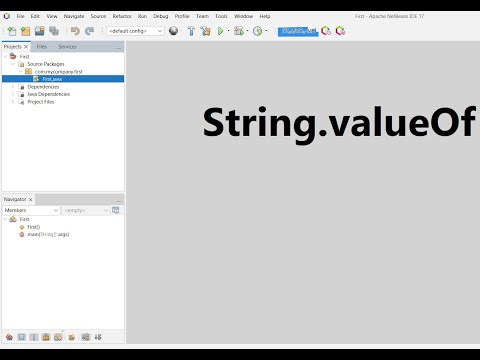Image resolution: width=480 pixels, height=360 pixels.
Task: Toggle Show Non-Public Members in Navigator
Action: pyautogui.click(x=46, y=337)
